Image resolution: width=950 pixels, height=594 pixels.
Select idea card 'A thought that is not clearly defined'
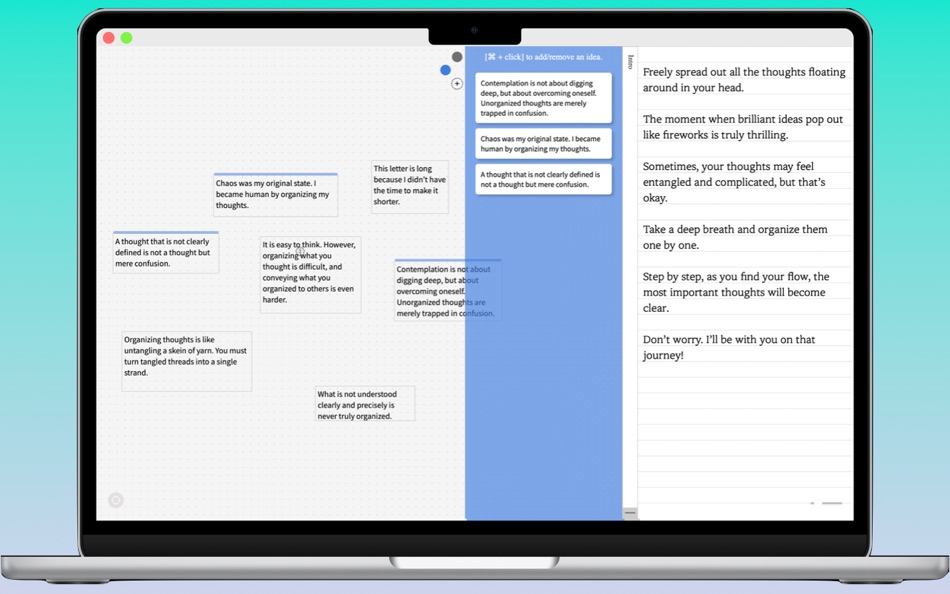(x=543, y=178)
